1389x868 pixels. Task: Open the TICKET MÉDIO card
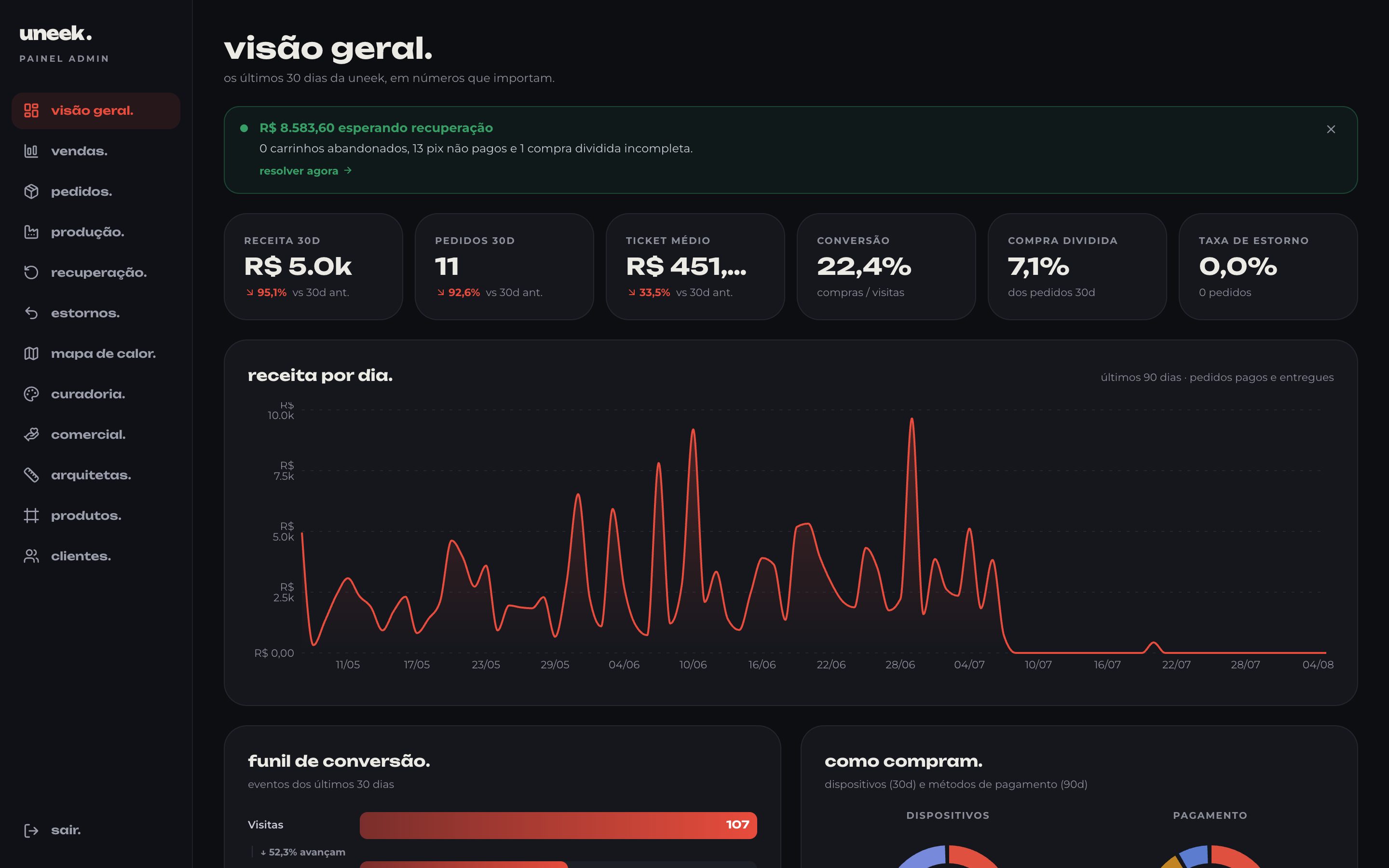(695, 266)
